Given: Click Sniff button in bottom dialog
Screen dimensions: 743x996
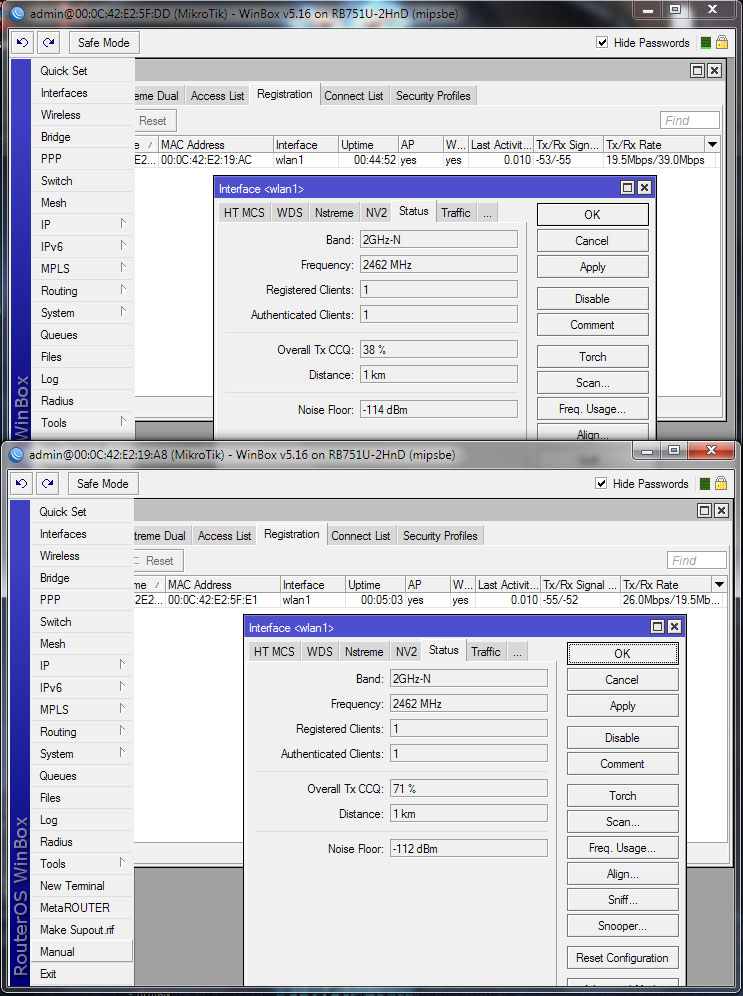Looking at the screenshot, I should point(622,900).
